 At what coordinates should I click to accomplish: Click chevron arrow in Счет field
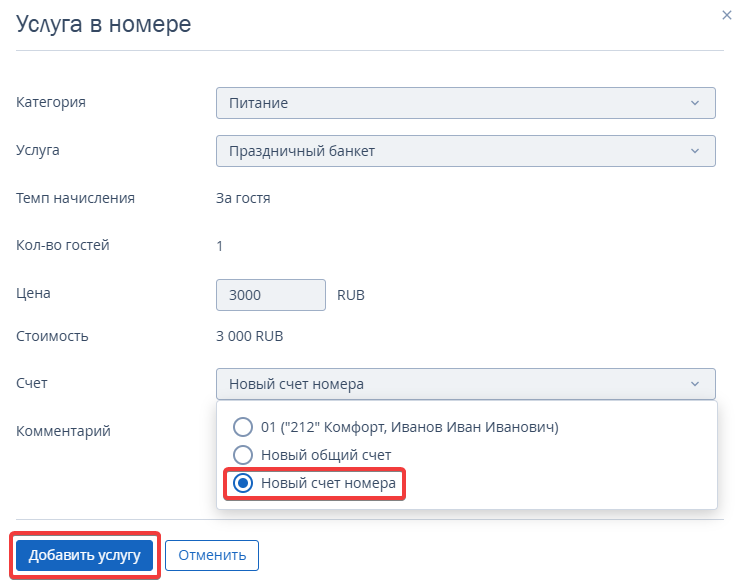tap(695, 384)
